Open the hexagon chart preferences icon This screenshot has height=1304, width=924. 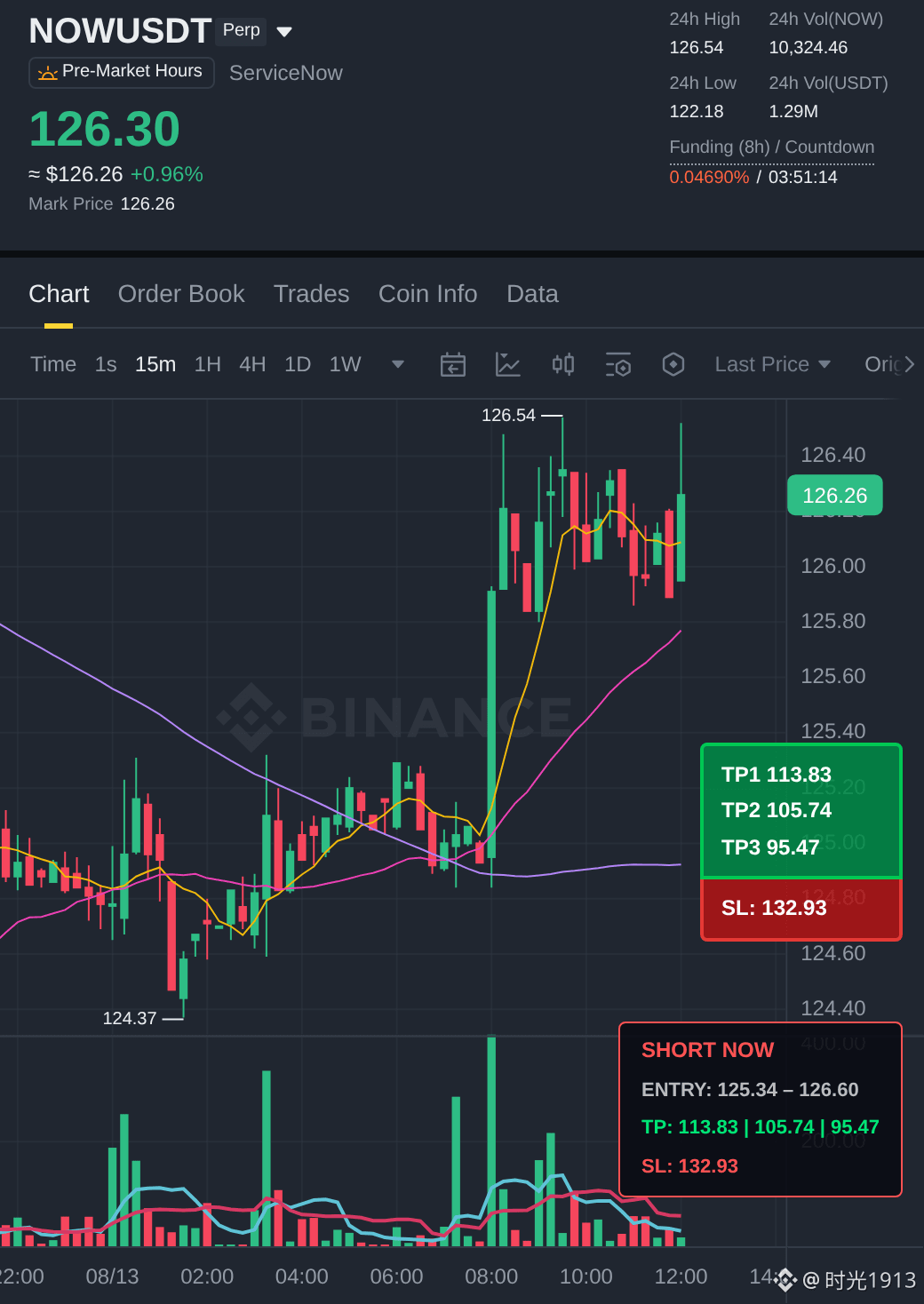[x=673, y=364]
